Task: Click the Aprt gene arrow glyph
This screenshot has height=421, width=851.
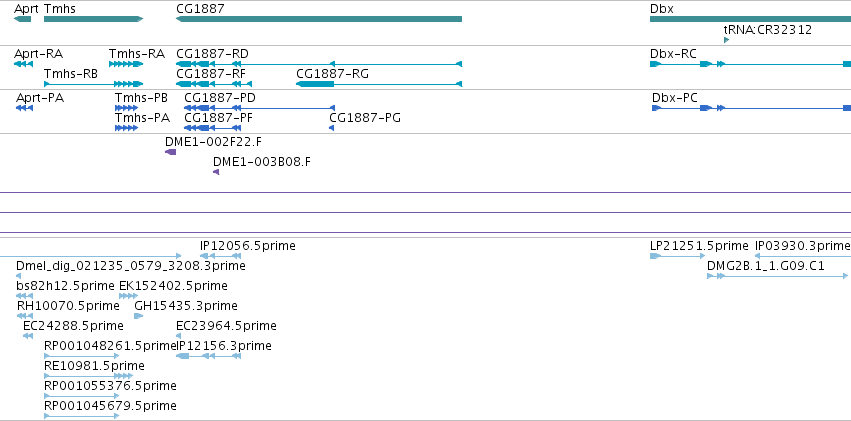Action: 23,19
